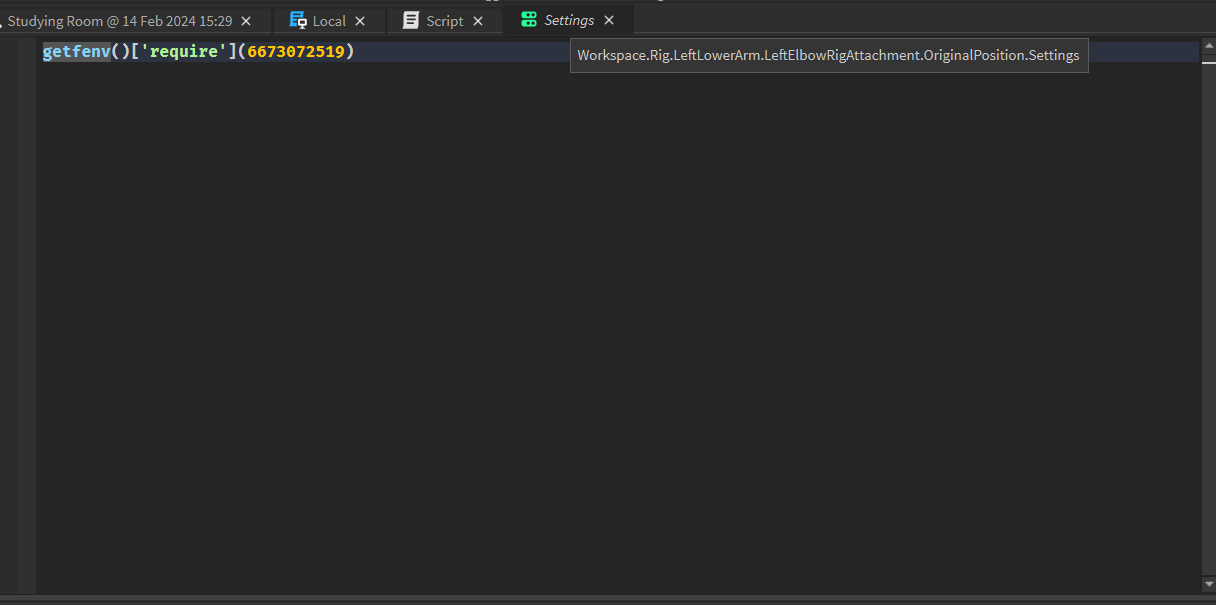Click the getfenv keyword in the code
The width and height of the screenshot is (1216, 605).
75,51
